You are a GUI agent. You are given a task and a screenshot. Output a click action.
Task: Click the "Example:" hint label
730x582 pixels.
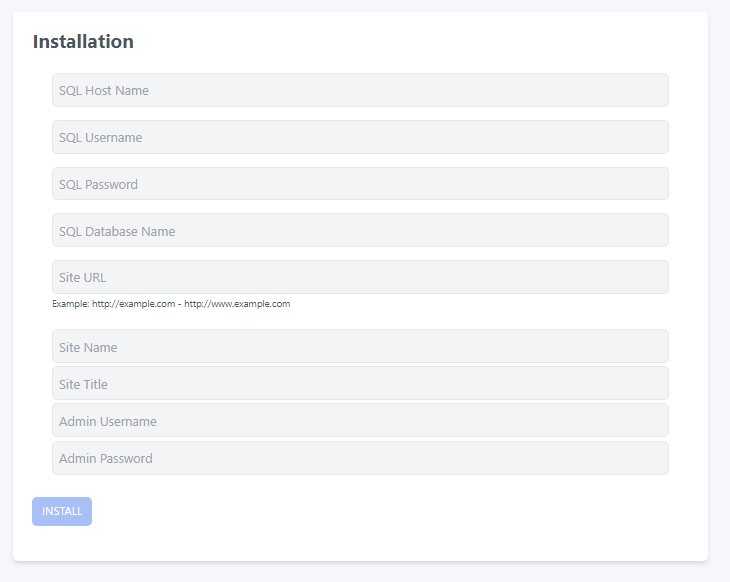tap(70, 304)
